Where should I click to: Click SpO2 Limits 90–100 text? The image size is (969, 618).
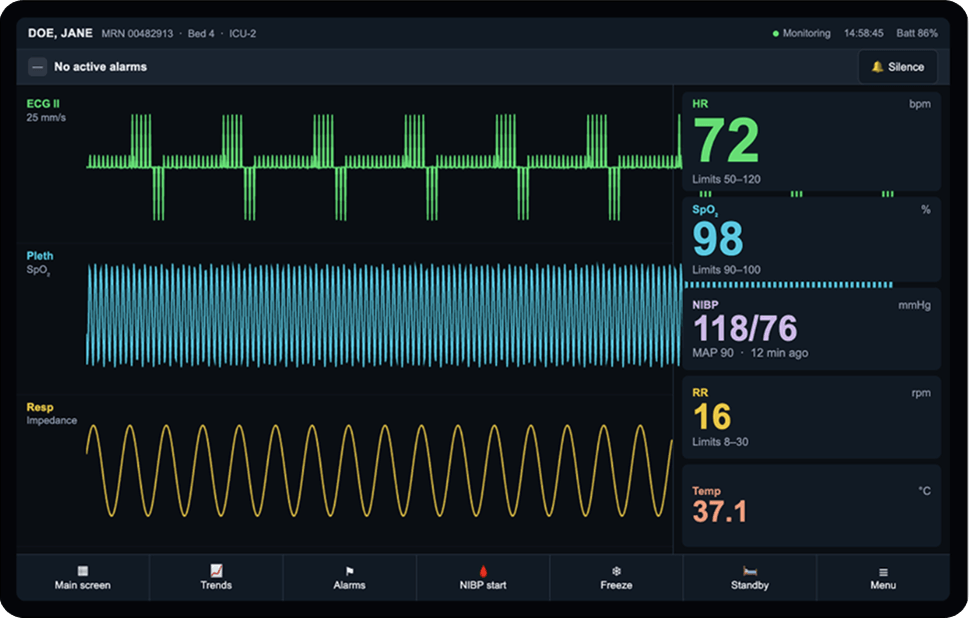coord(726,270)
